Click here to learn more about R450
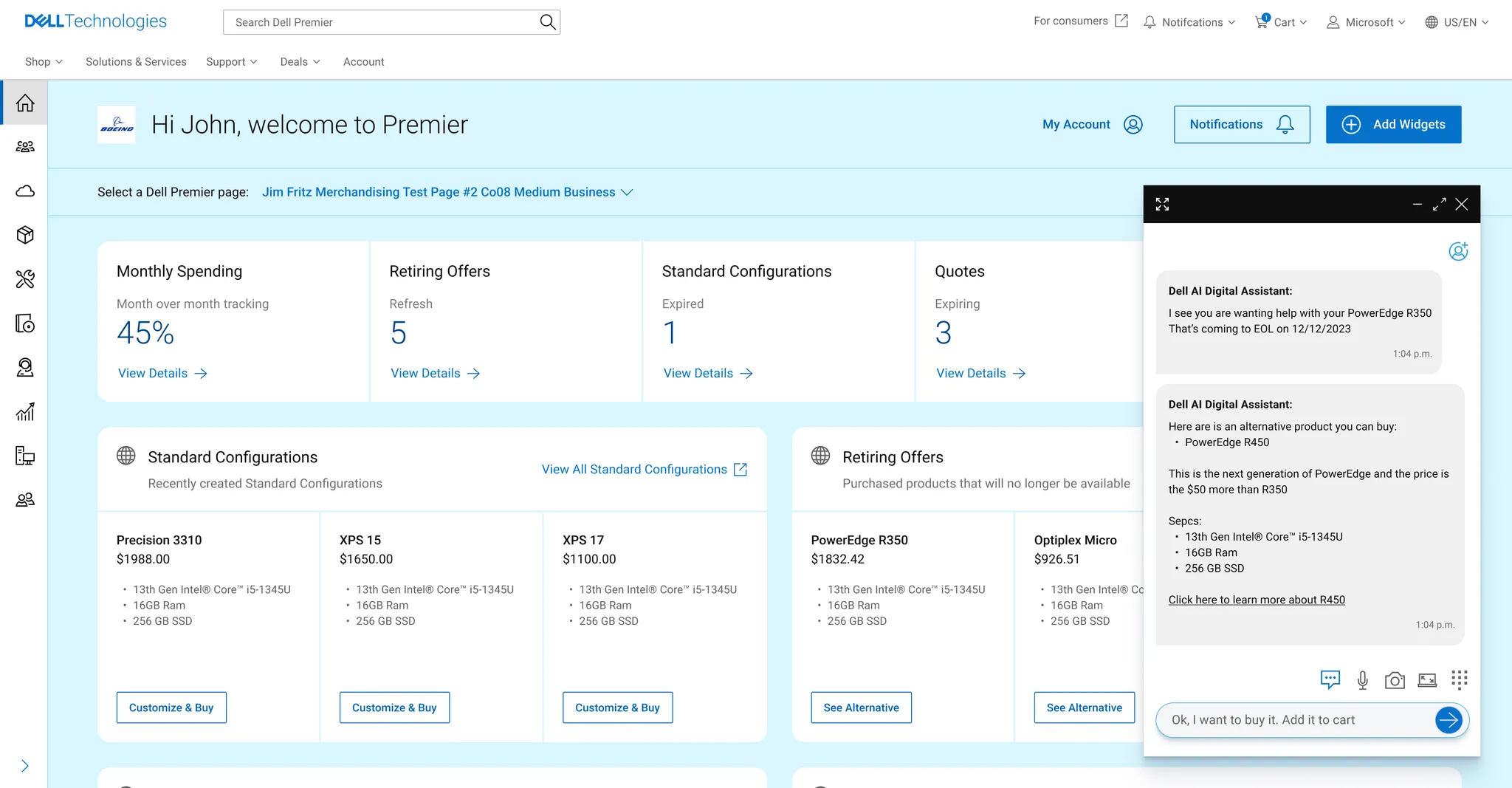The width and height of the screenshot is (1512, 788). coord(1257,600)
